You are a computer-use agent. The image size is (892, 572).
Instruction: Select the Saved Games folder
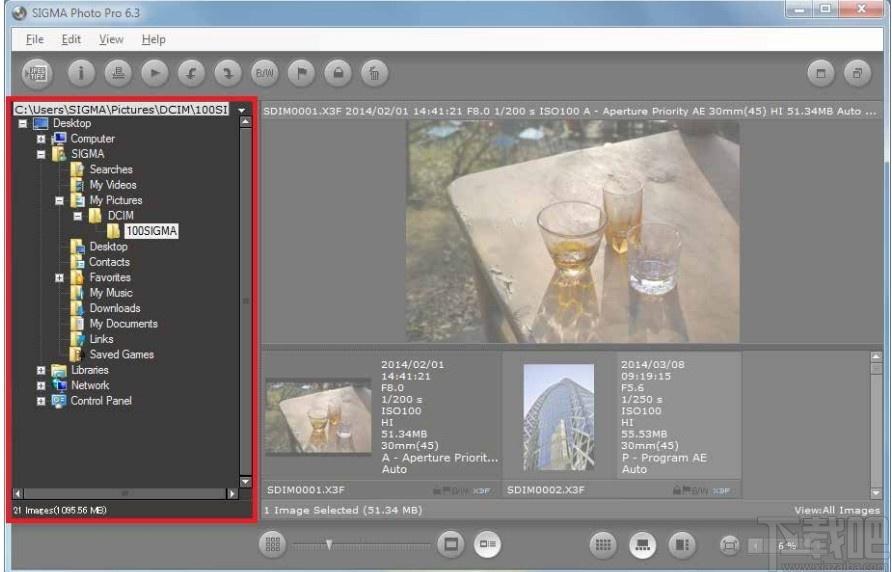click(x=122, y=355)
